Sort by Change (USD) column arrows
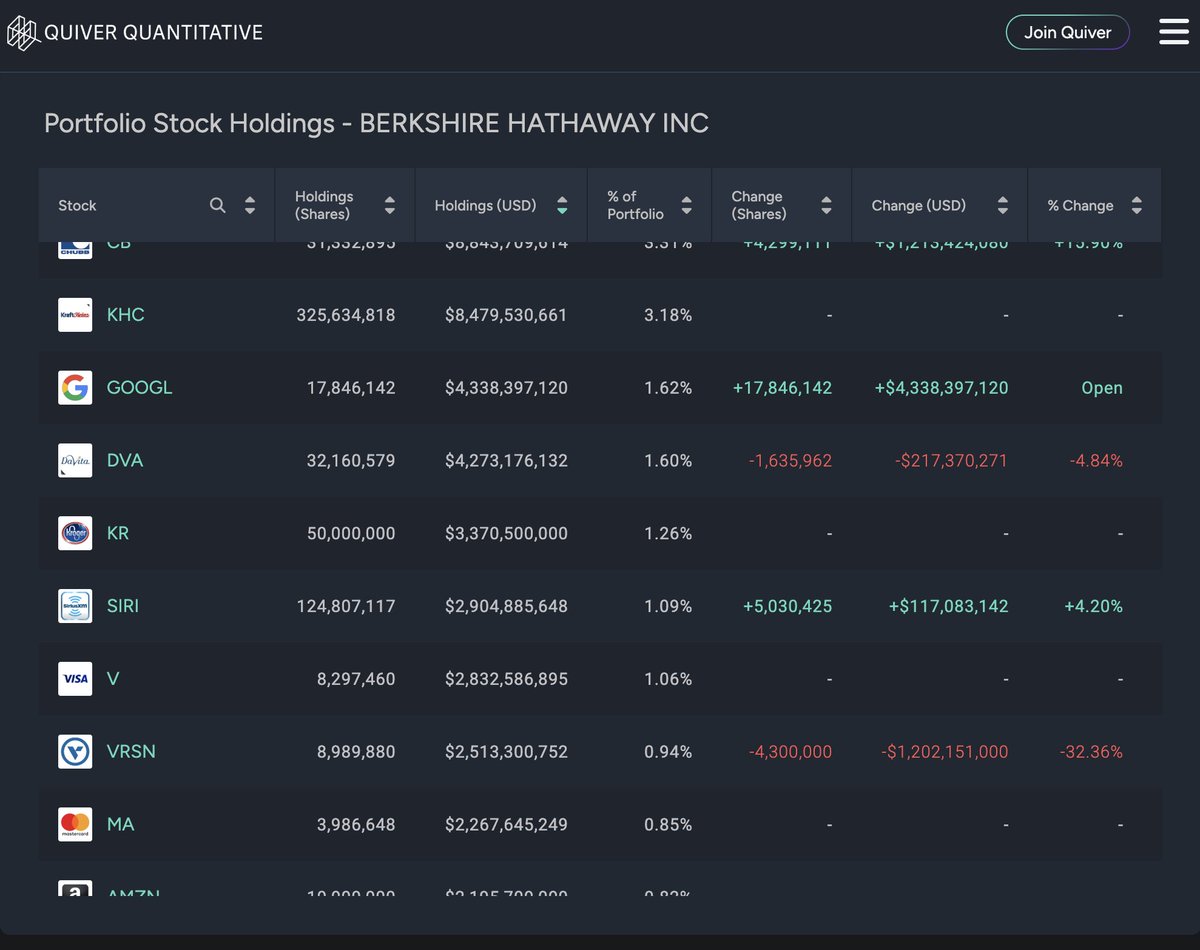 1002,205
